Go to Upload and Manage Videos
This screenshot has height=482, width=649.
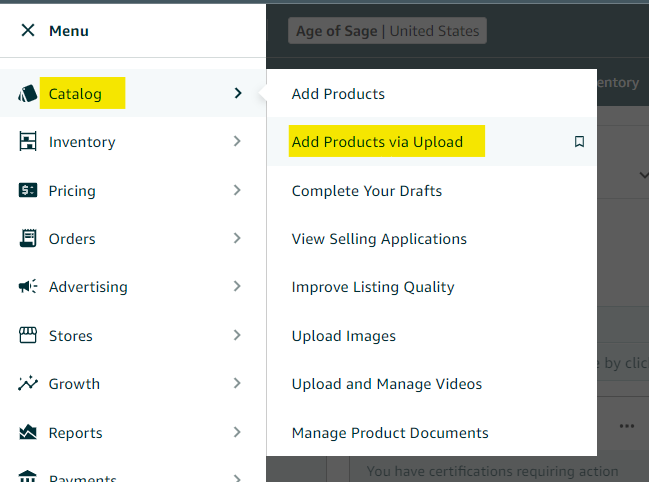(x=386, y=384)
